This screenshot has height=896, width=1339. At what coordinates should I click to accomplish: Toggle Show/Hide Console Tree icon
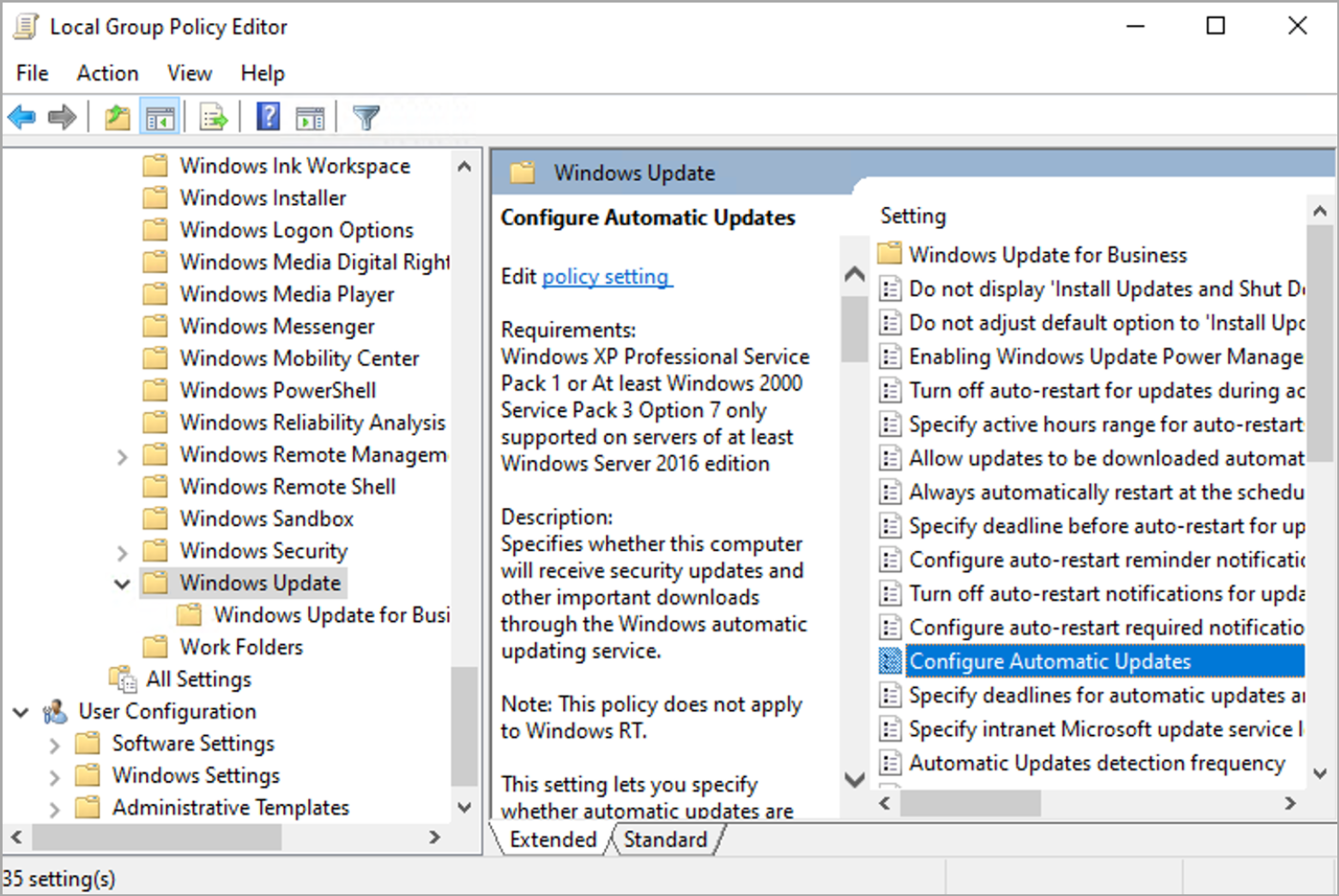(x=160, y=117)
